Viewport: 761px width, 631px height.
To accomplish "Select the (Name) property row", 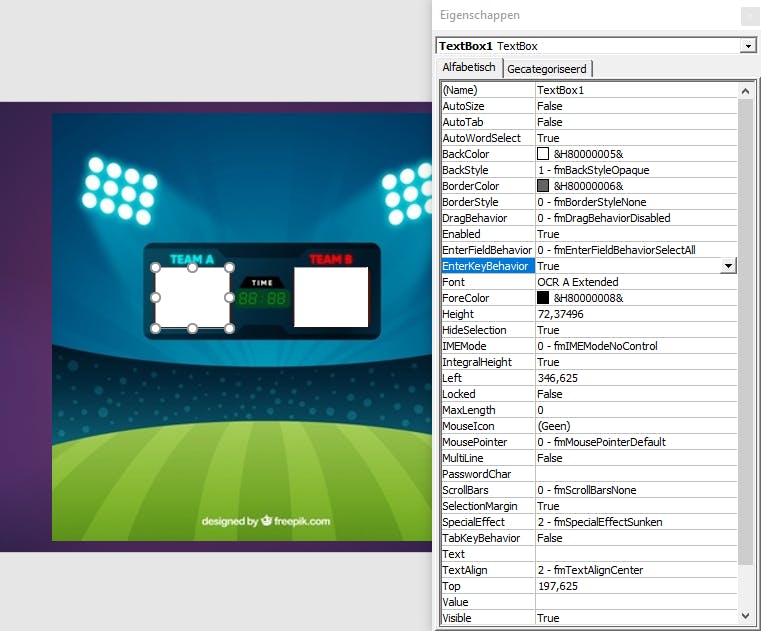I will 589,90.
